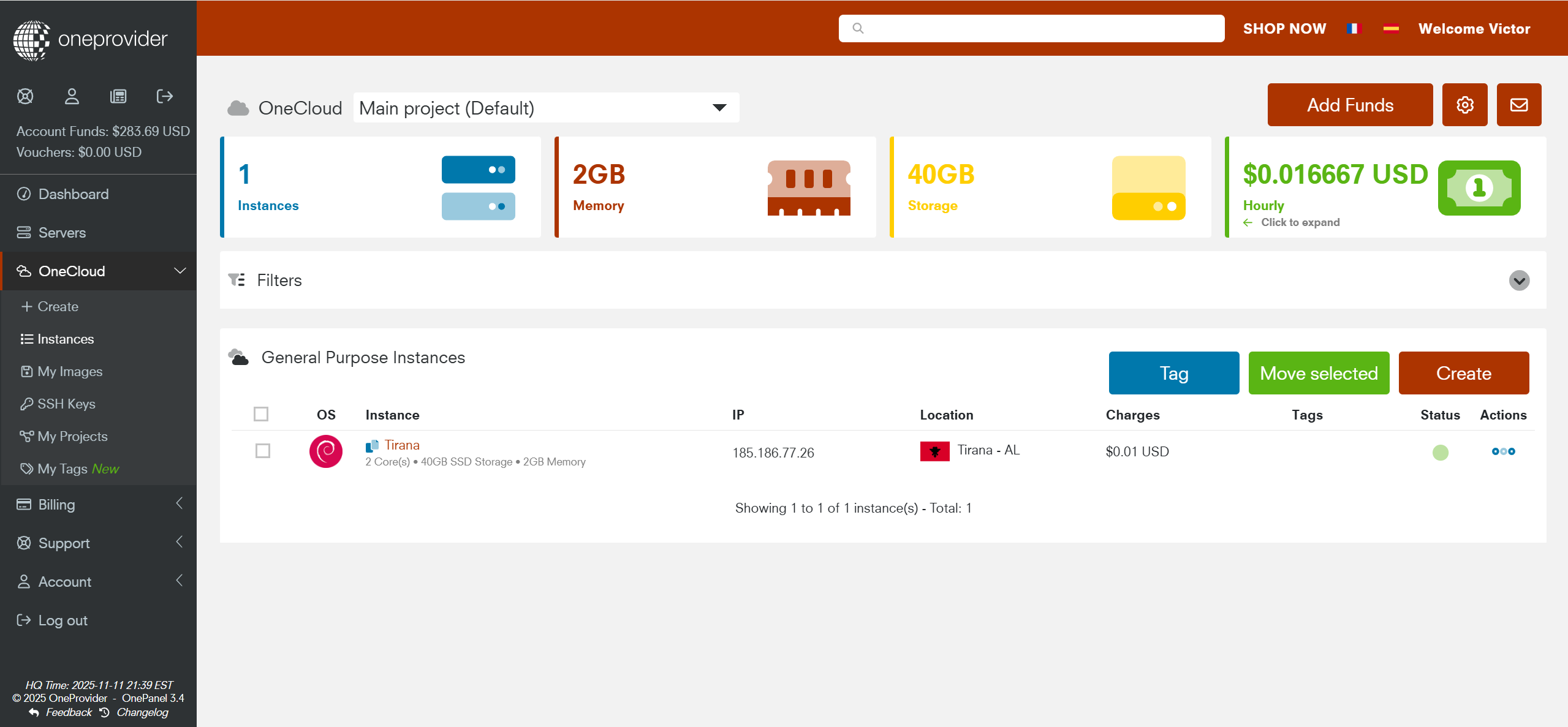Click the Albania flag in Location column
The width and height of the screenshot is (1568, 727).
pyautogui.click(x=935, y=451)
